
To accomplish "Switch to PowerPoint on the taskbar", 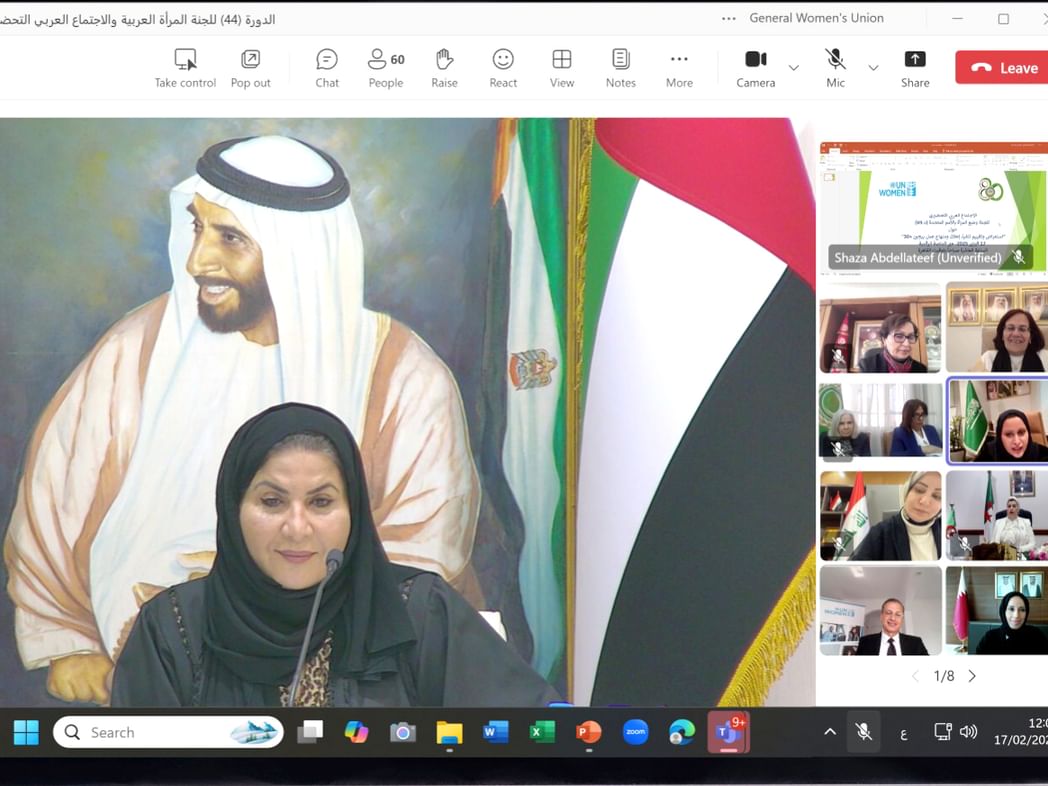I will [588, 733].
